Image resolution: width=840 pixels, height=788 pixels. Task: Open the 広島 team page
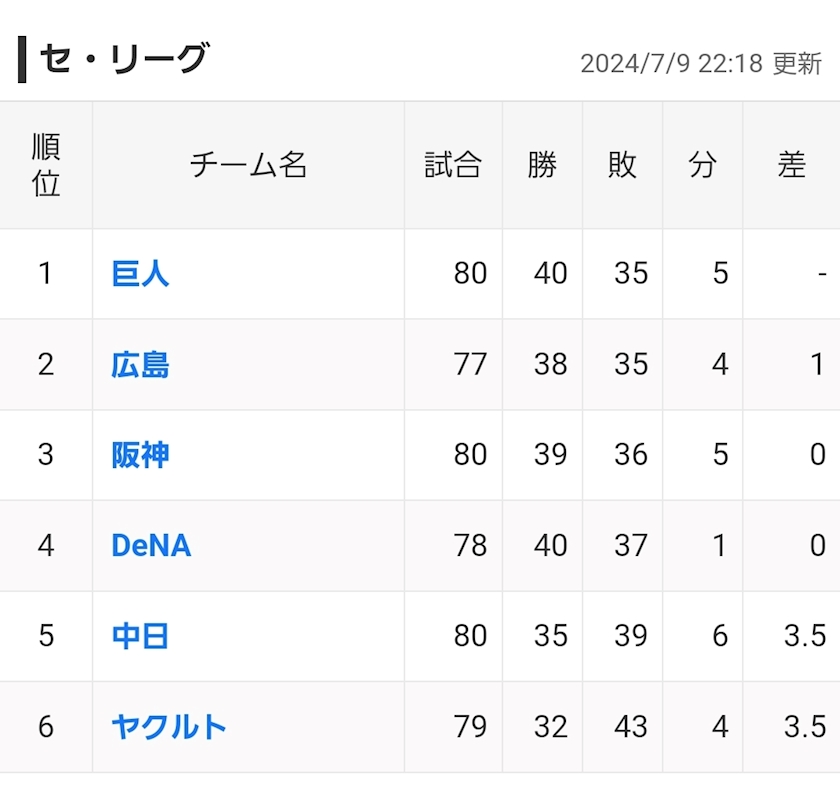[140, 364]
